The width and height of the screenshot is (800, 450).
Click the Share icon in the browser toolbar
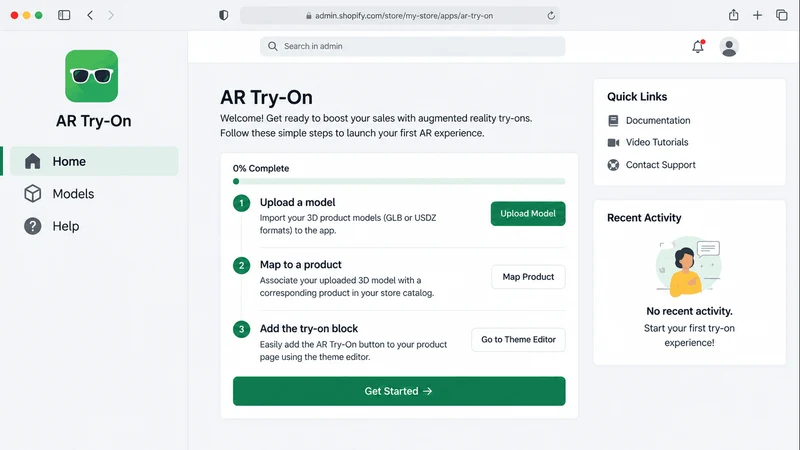click(x=733, y=15)
